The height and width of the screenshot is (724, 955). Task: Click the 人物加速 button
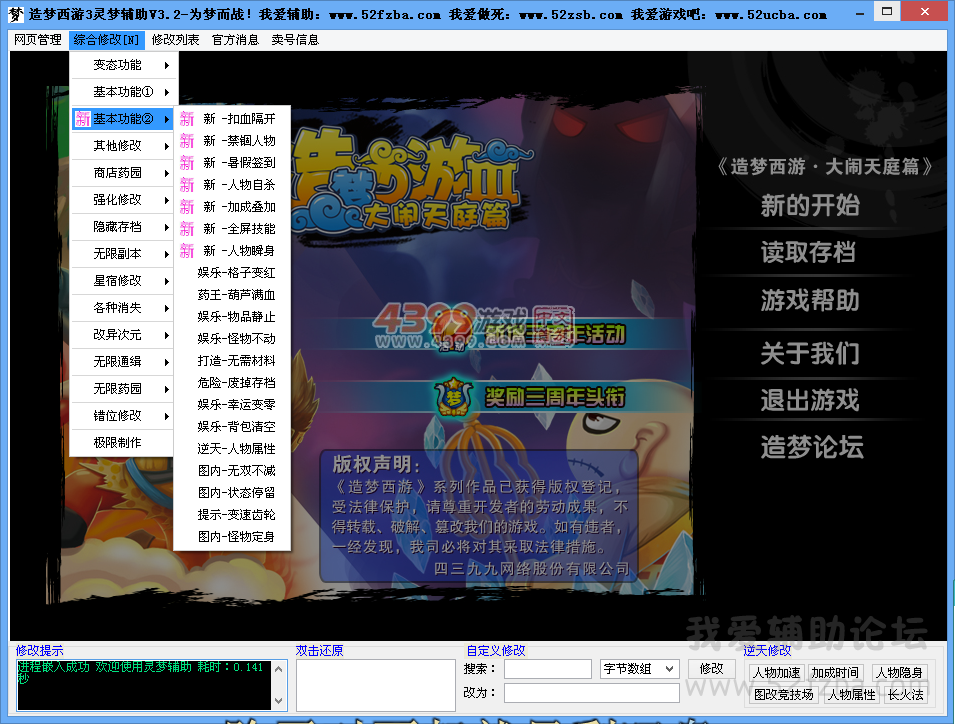click(777, 673)
